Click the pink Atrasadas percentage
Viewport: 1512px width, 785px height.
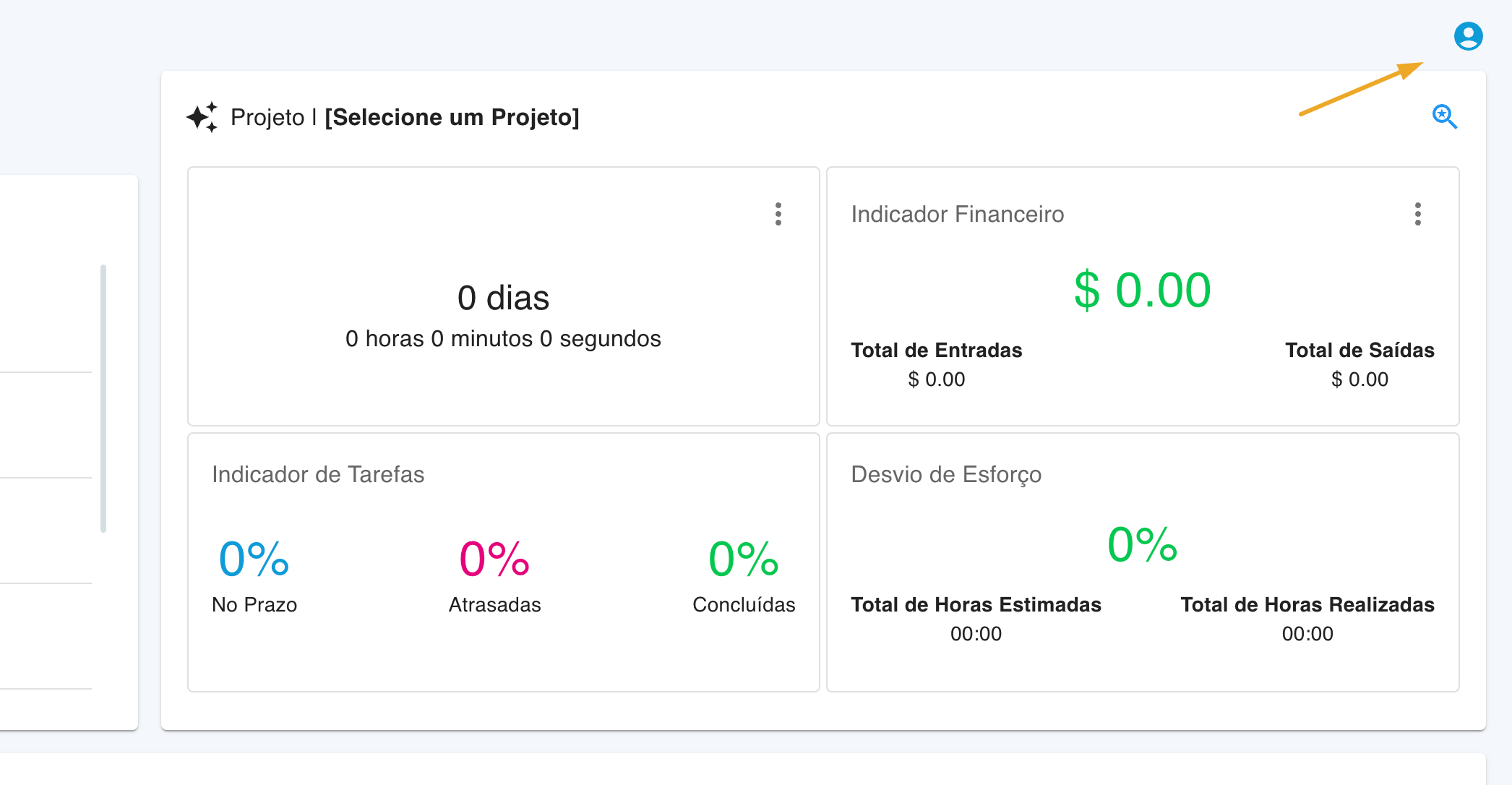494,559
